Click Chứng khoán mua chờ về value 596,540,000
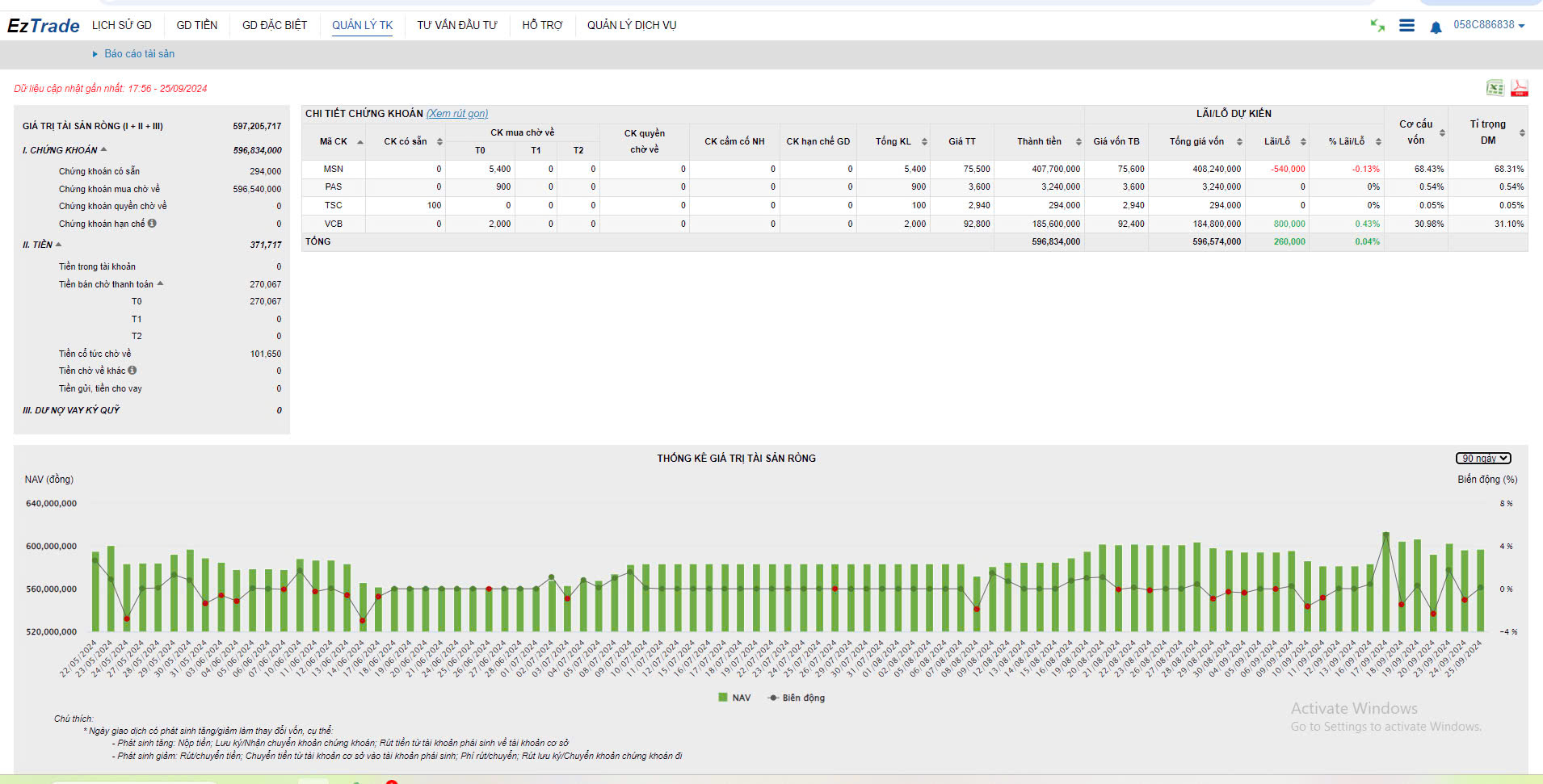 (x=257, y=189)
